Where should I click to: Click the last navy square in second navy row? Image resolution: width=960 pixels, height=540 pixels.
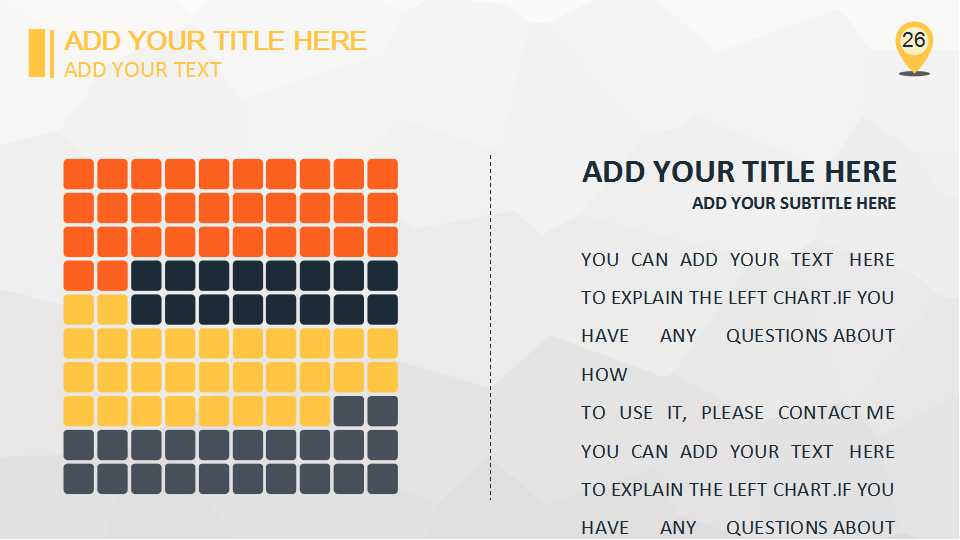[382, 310]
